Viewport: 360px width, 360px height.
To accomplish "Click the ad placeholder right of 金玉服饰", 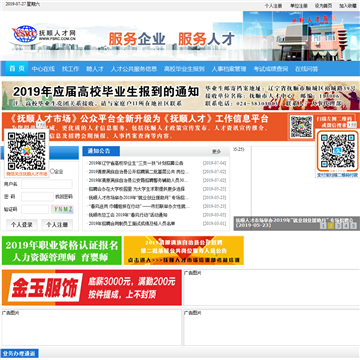I will pyautogui.click(x=271, y=288).
